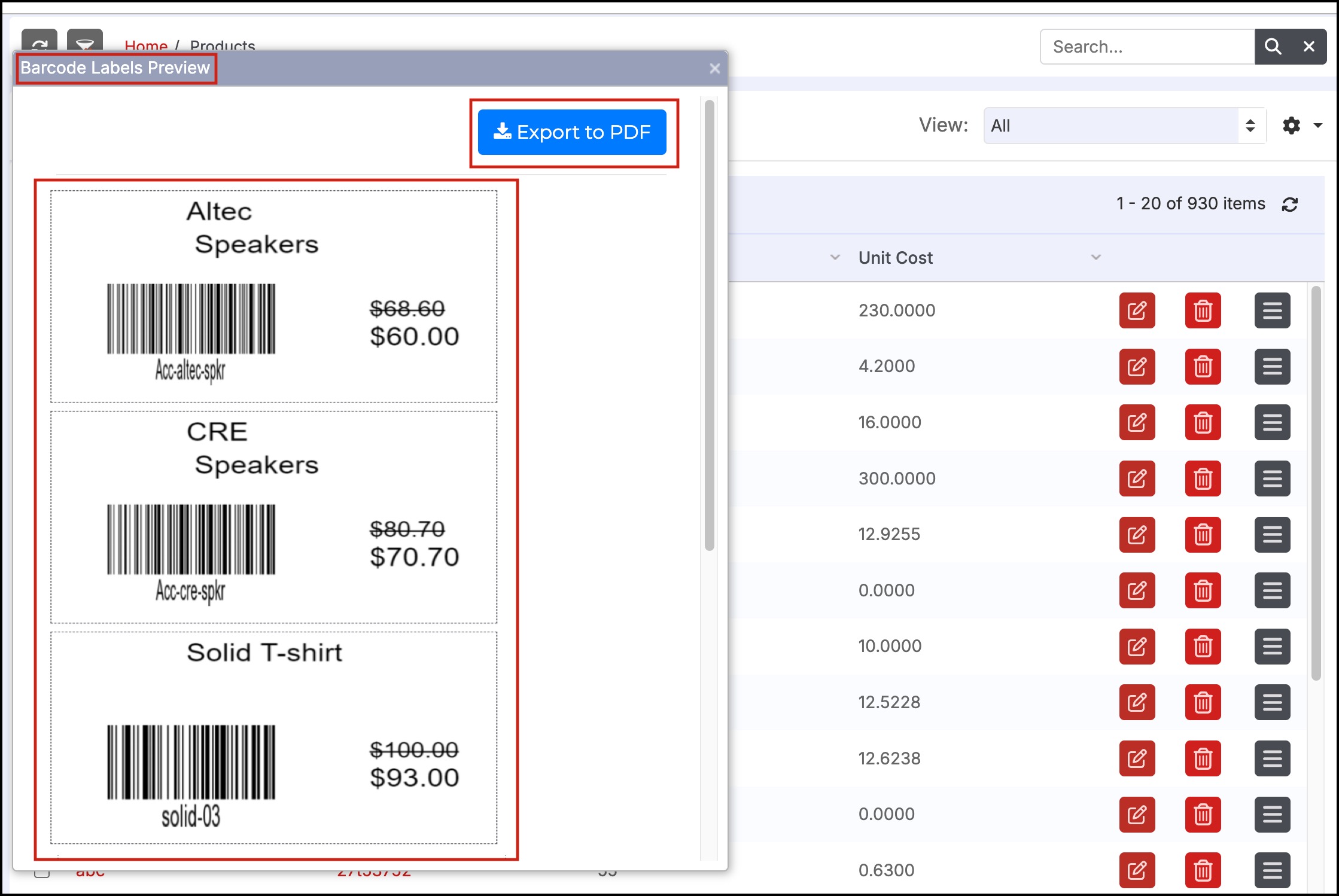This screenshot has width=1339, height=896.
Task: Open the gear settings menu
Action: (x=1292, y=126)
